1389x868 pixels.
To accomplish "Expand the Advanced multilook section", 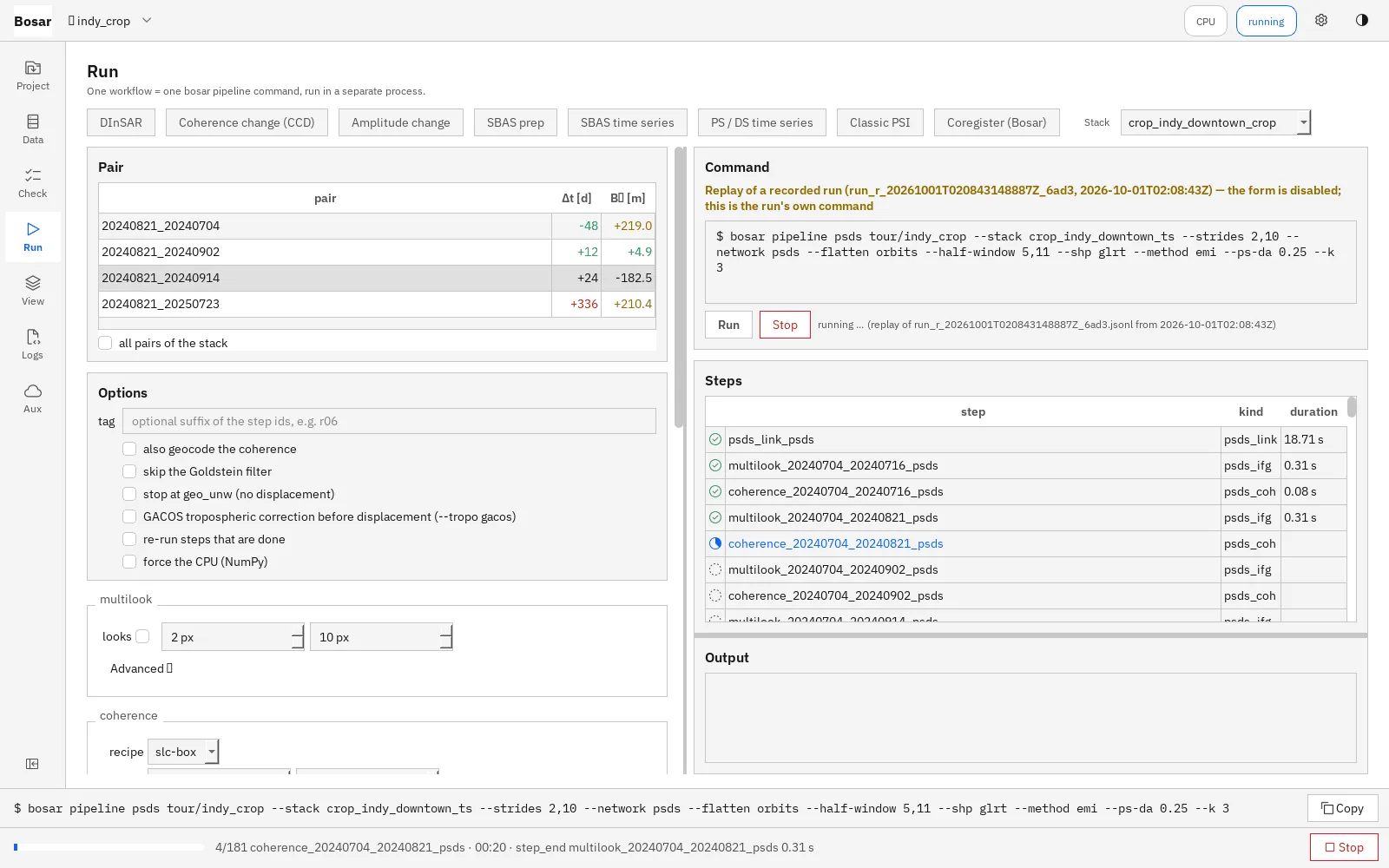I will (142, 668).
